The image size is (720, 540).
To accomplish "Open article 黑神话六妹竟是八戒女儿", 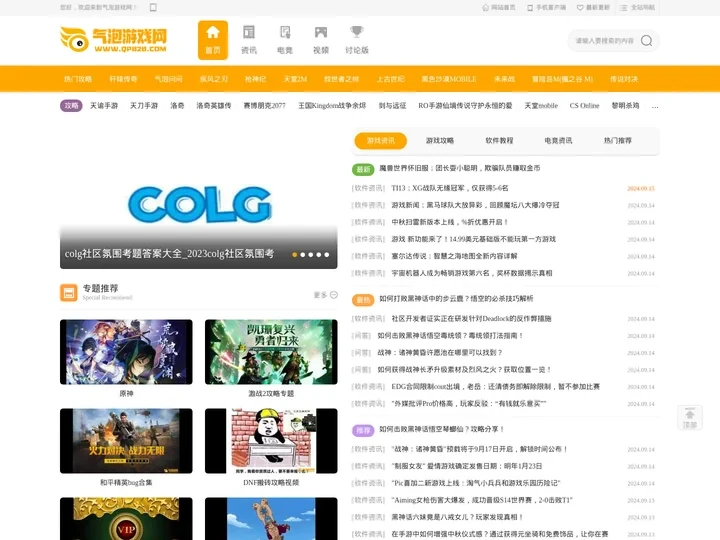I will coord(457,517).
